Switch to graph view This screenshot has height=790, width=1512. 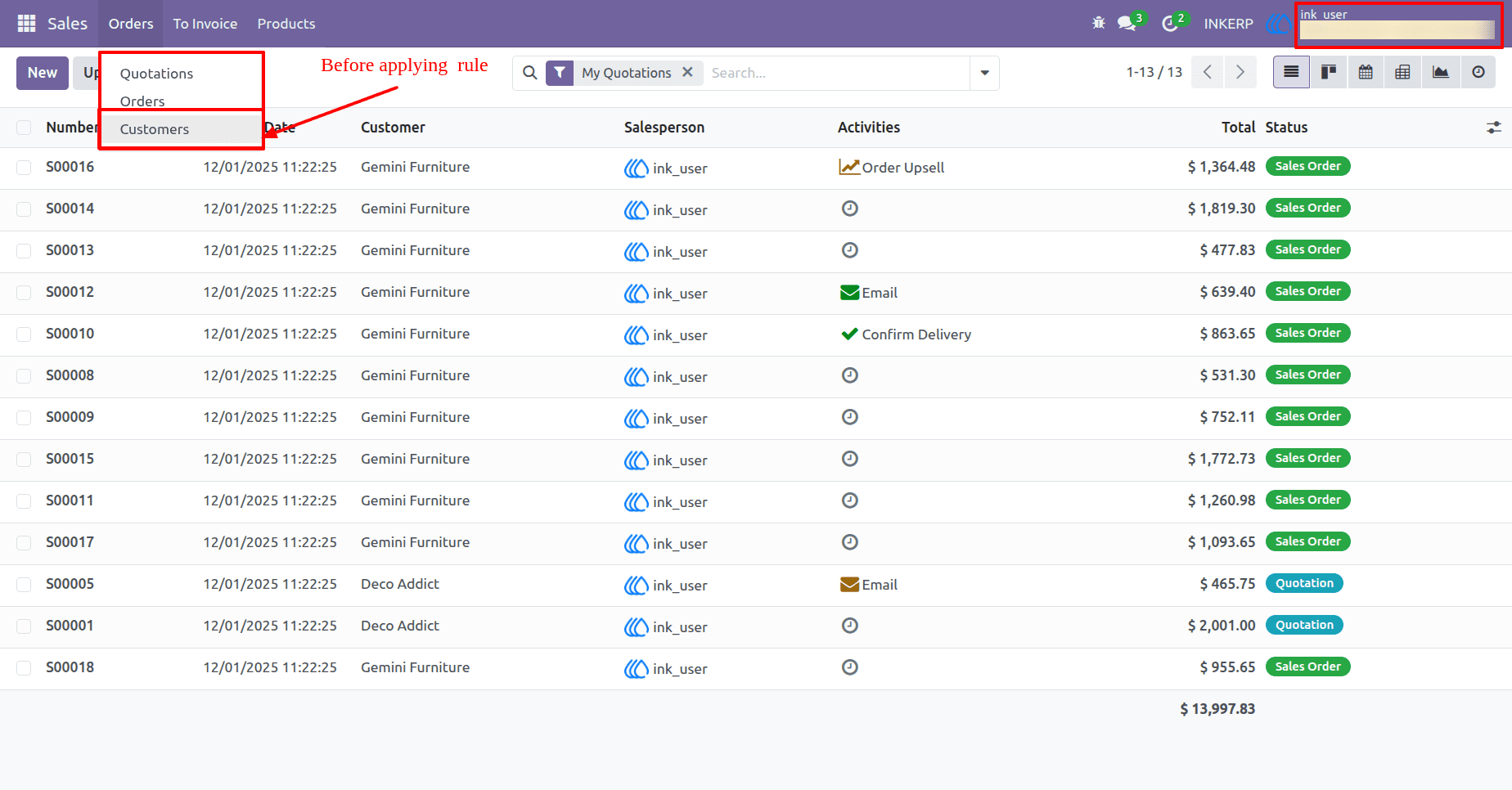1441,73
